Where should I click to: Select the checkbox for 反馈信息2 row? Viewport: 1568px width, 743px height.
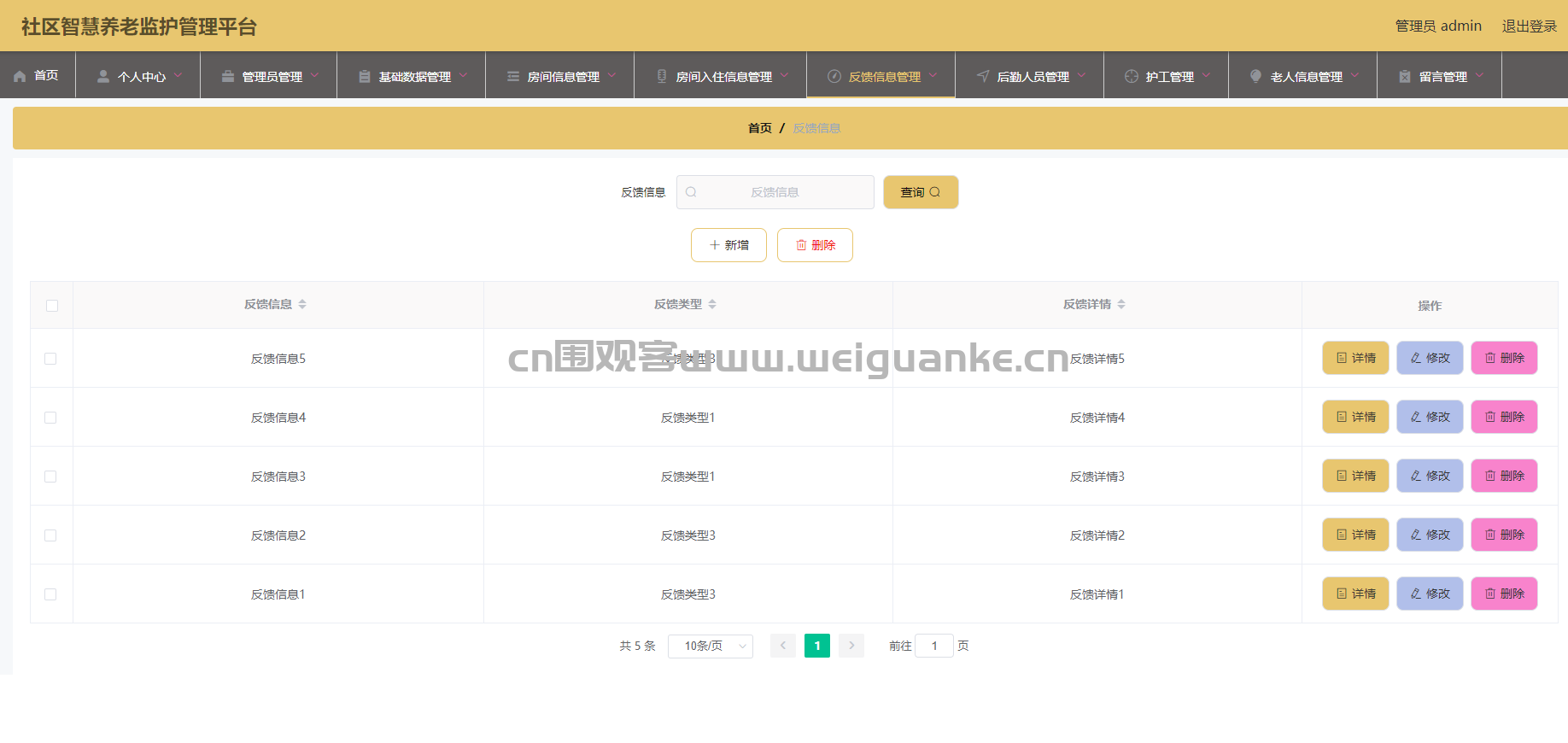point(50,535)
